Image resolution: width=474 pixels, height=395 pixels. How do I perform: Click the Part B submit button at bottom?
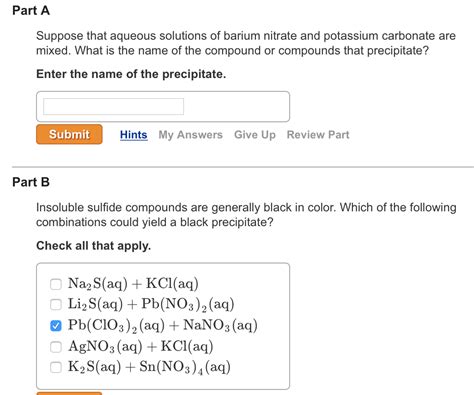click(69, 393)
